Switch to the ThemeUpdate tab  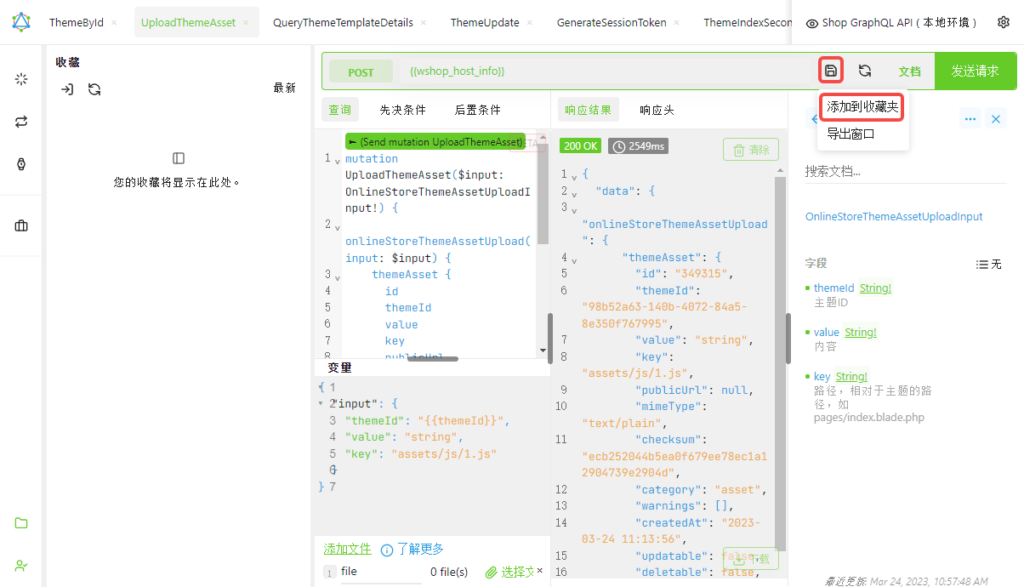[484, 21]
